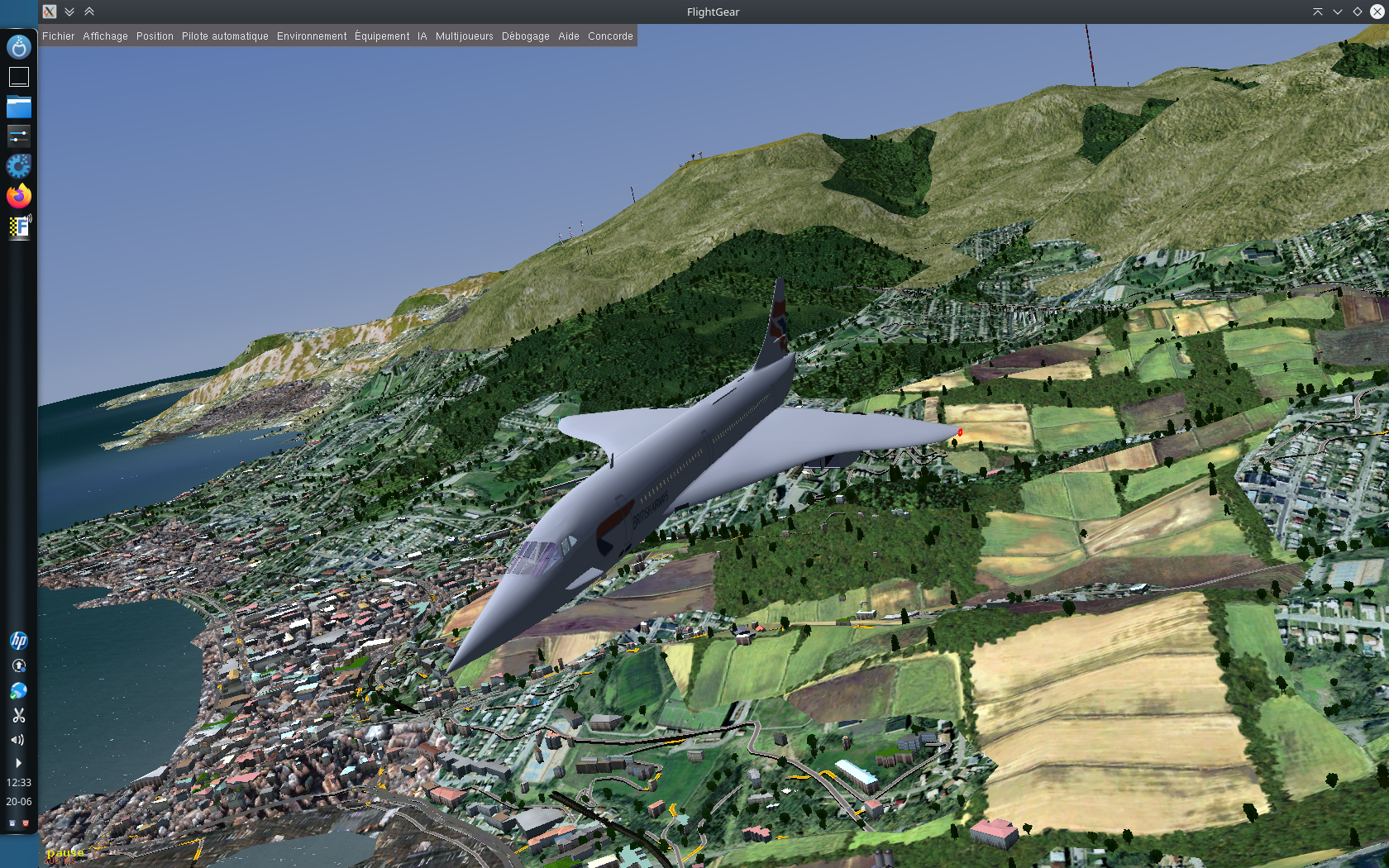Launch the file manager from the panel

pos(19,107)
